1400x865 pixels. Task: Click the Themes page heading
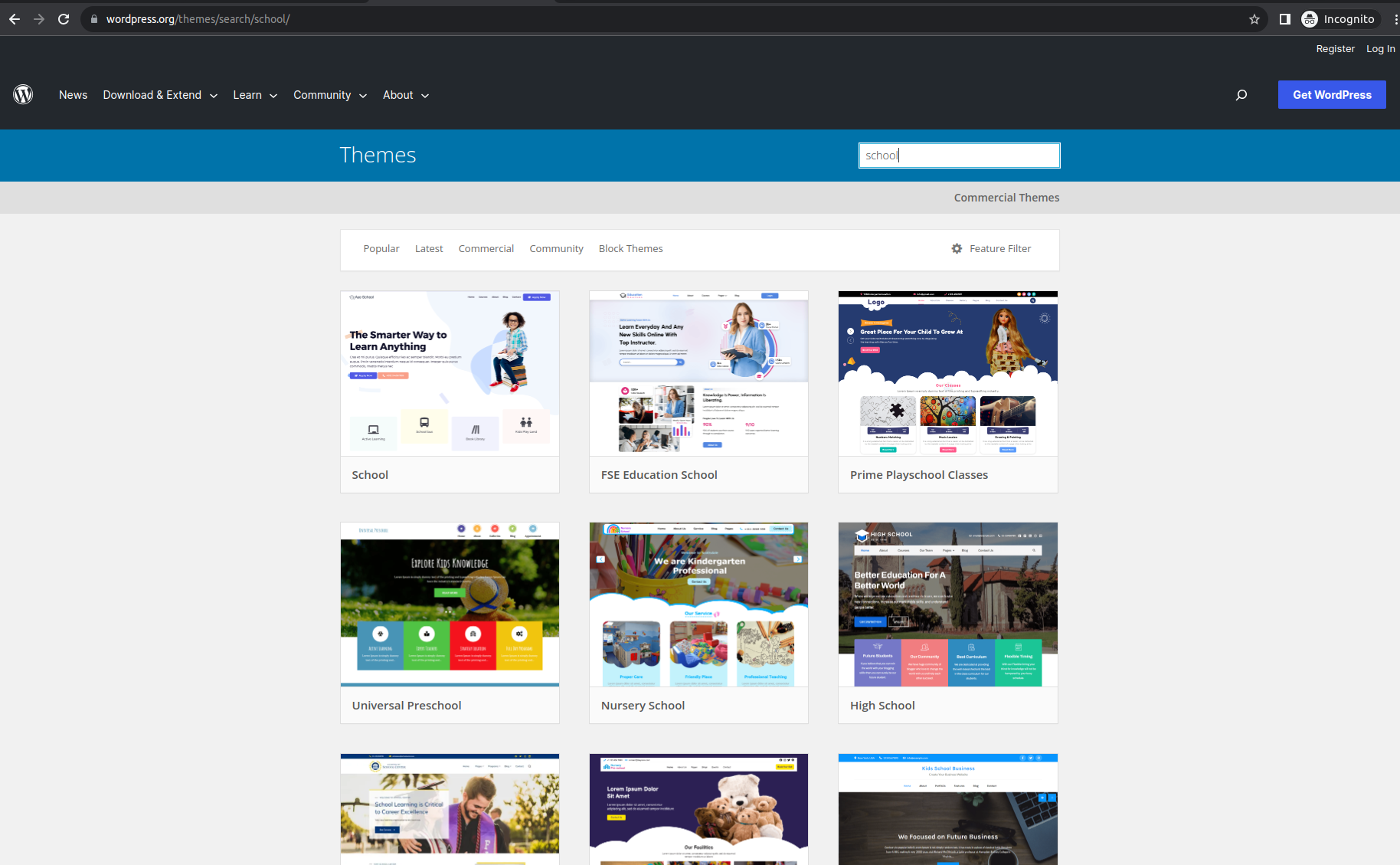click(378, 155)
